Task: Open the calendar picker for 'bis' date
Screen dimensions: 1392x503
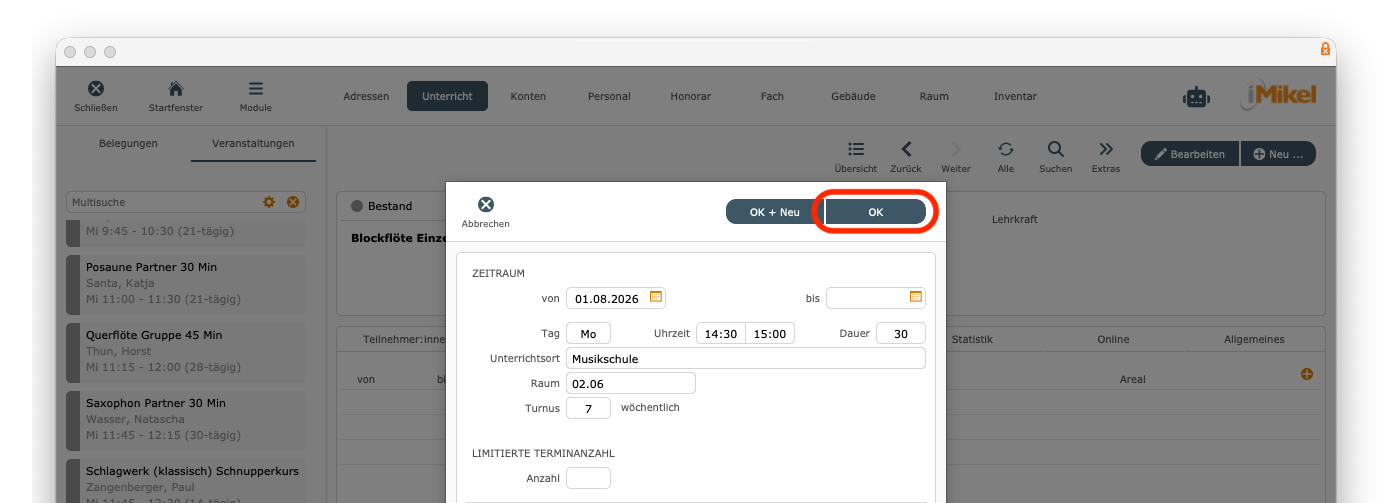Action: (915, 297)
